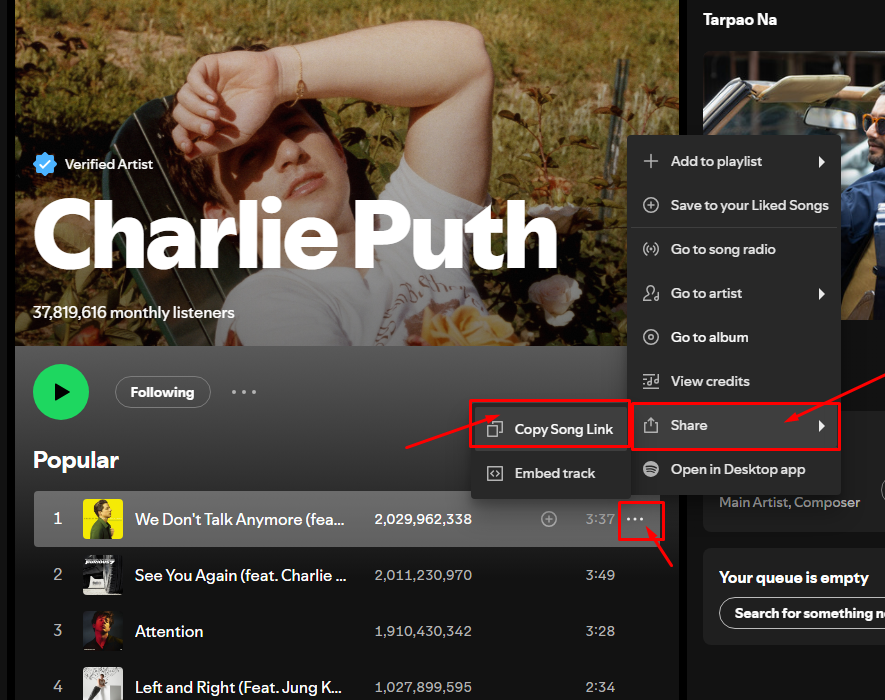Click the 3:37 duration of We Don't Talk Anymore
Image resolution: width=885 pixels, height=700 pixels.
600,519
